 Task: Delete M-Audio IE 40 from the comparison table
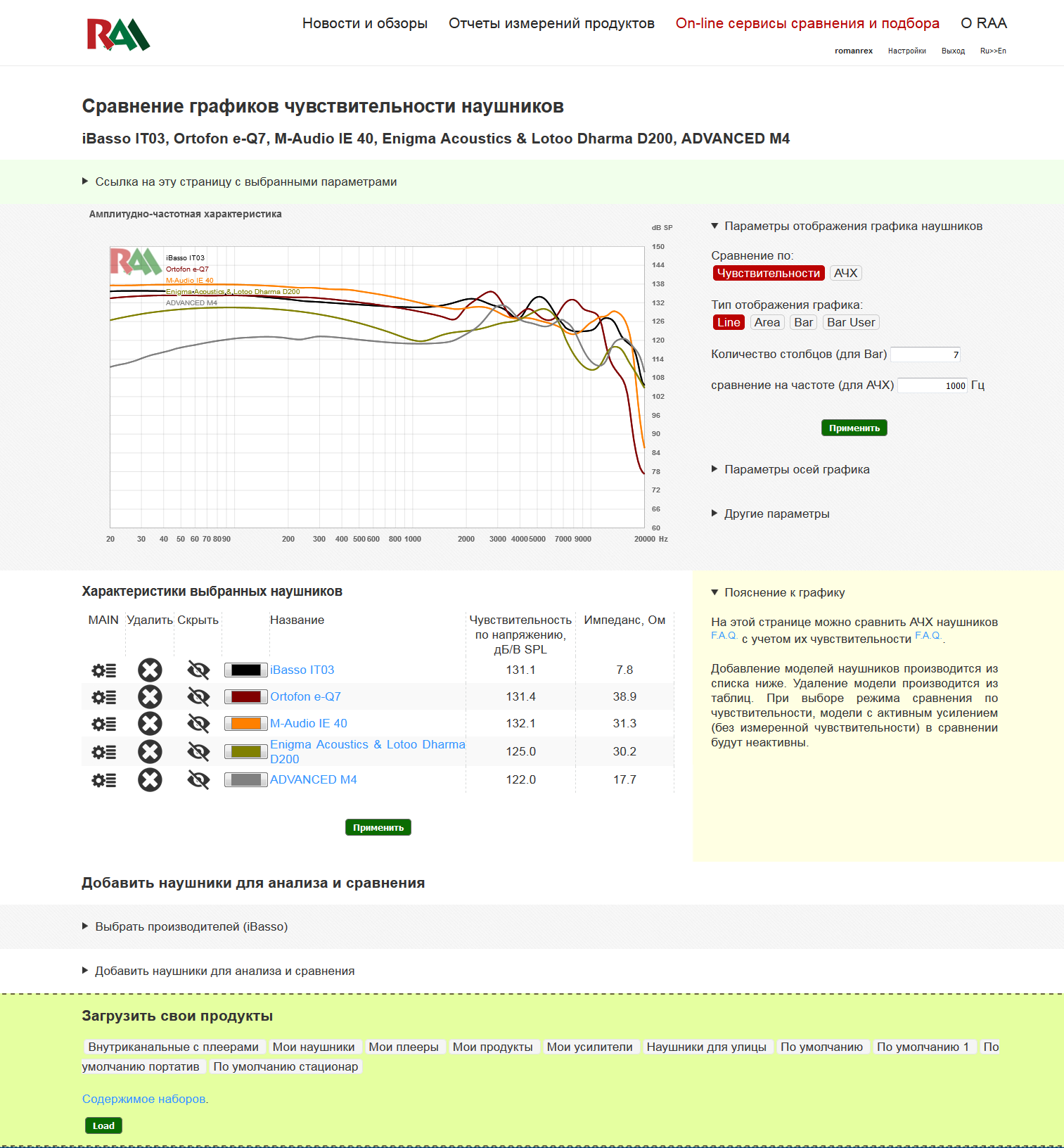click(x=150, y=724)
